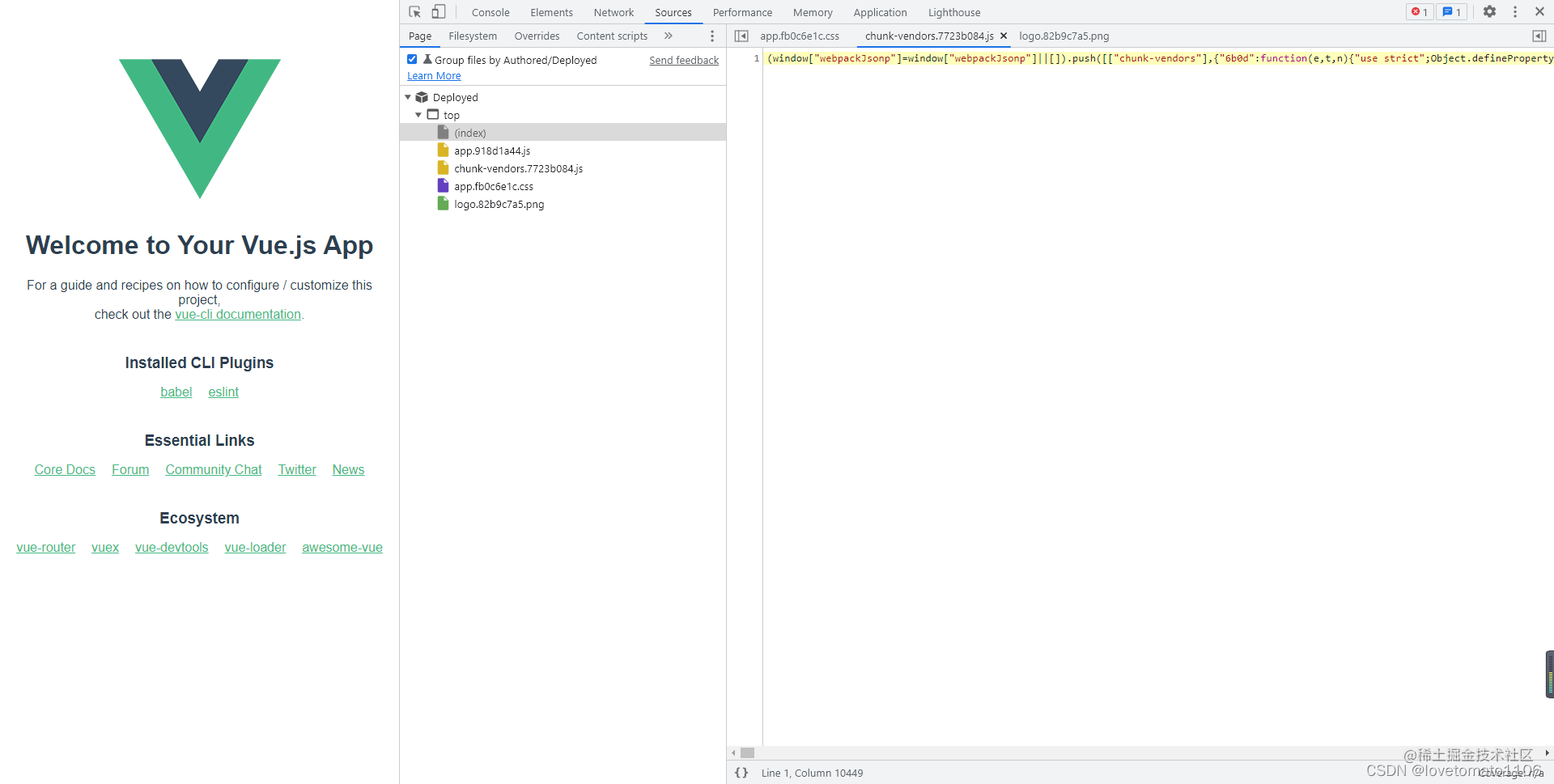Open the babel plugin link
1554x784 pixels.
[x=176, y=392]
